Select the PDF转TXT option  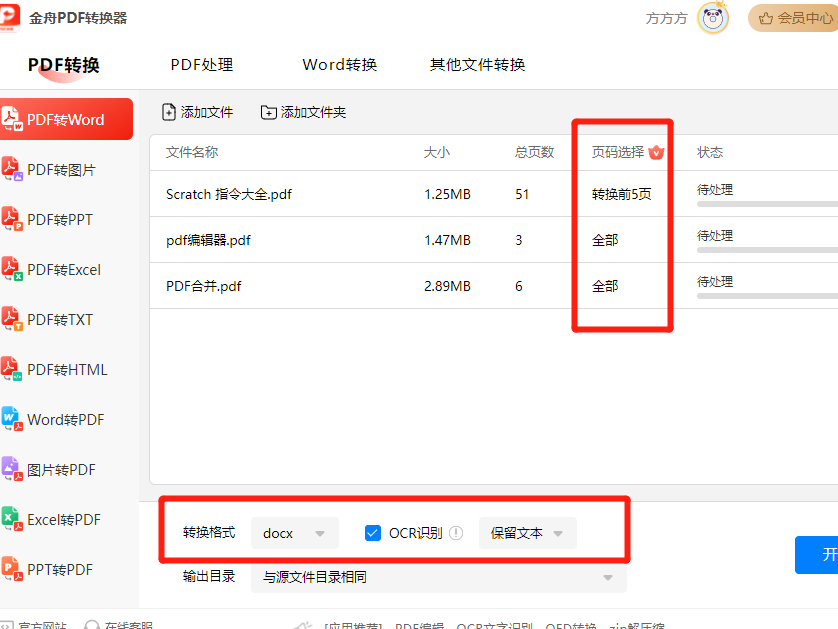point(60,320)
